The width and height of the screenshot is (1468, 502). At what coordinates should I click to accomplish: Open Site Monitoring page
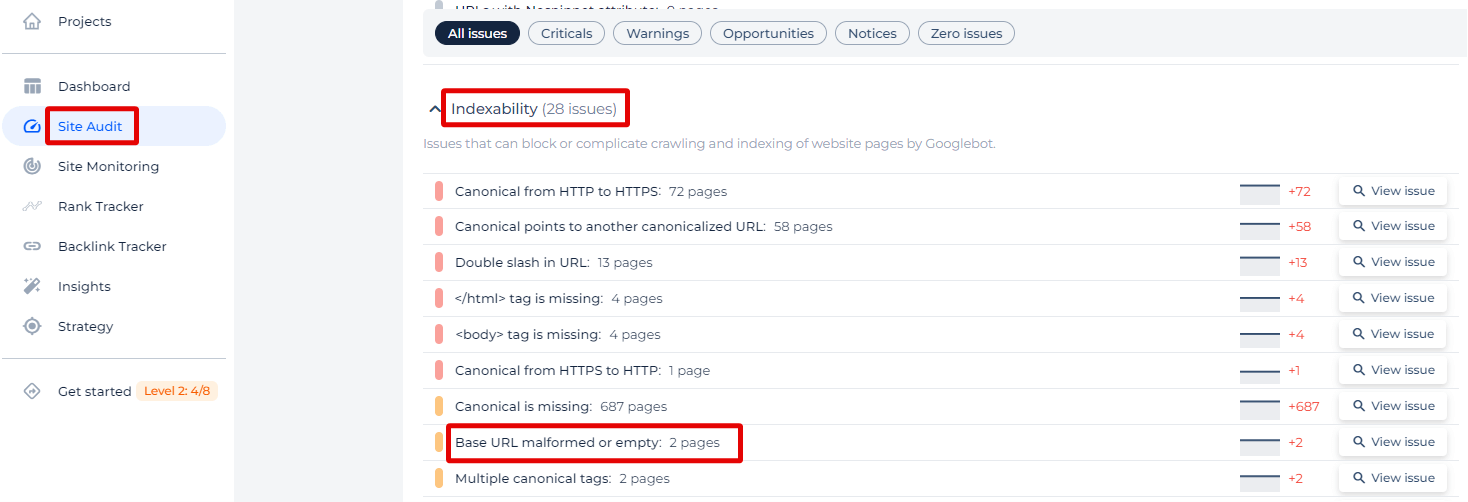[108, 166]
